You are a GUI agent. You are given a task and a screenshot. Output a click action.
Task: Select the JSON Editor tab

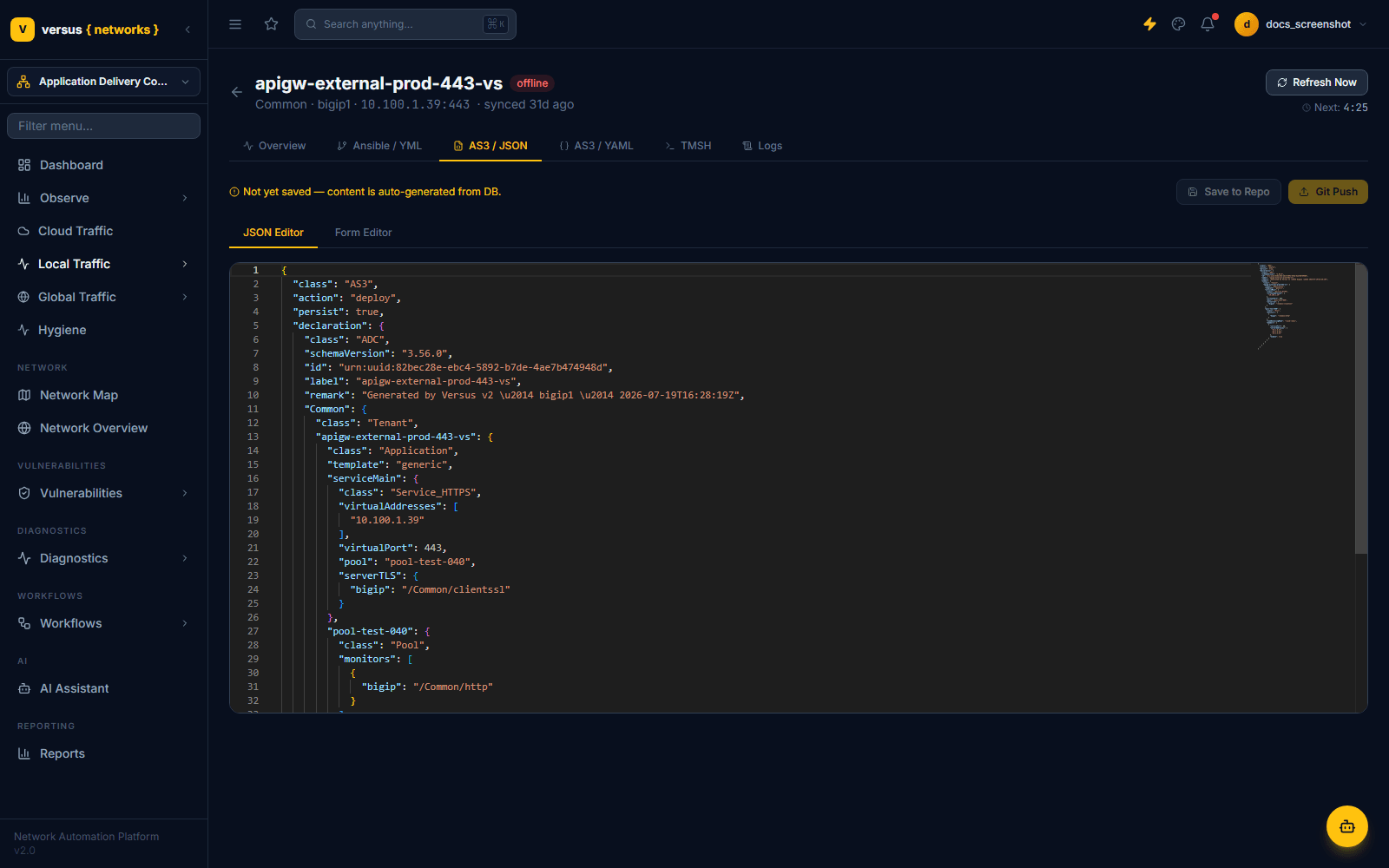click(x=273, y=233)
